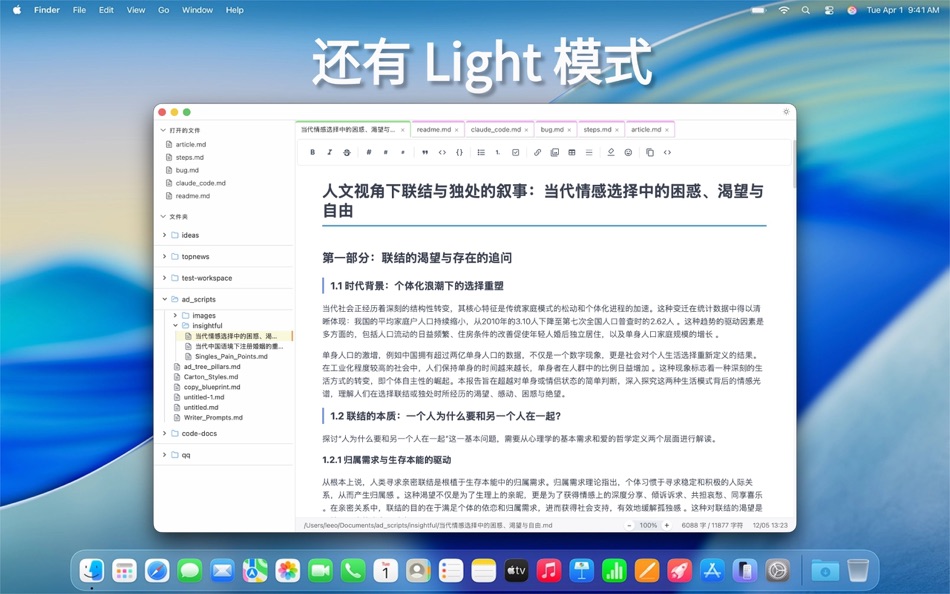Open claude_code.md in the open files list

[x=200, y=183]
